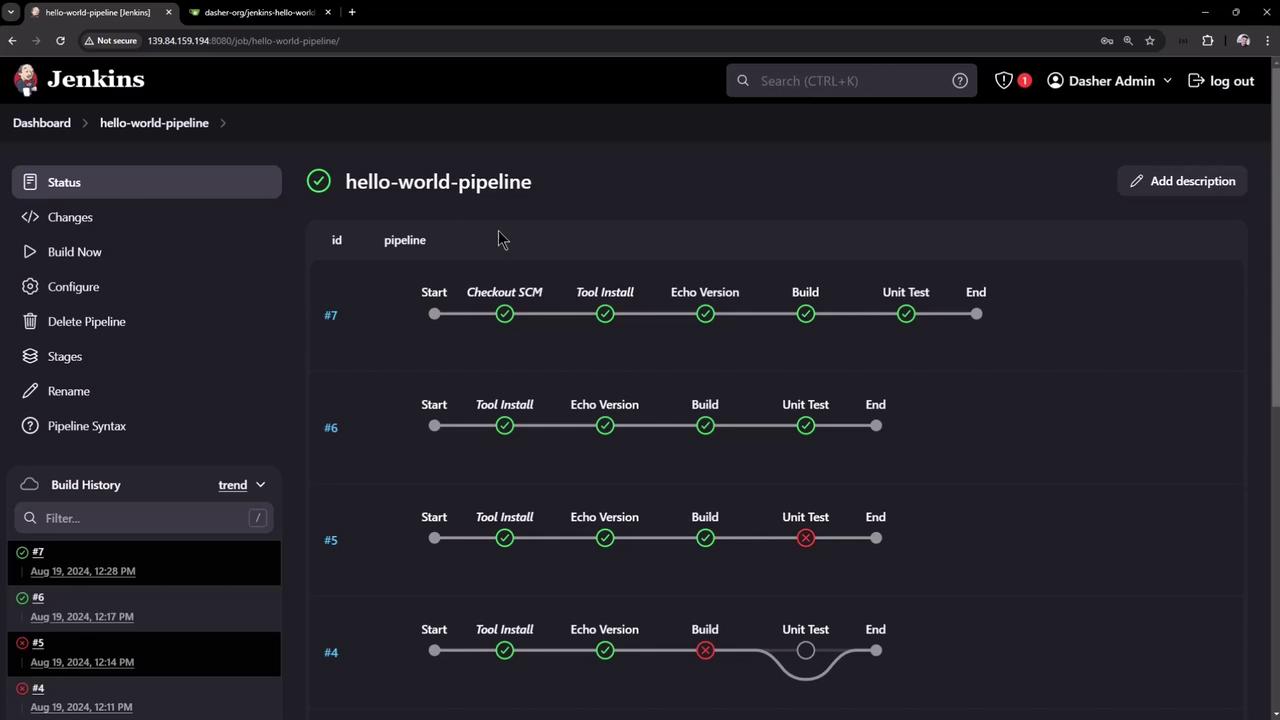The image size is (1280, 720).
Task: Click skipped Unit Test node in run #4
Action: click(806, 651)
